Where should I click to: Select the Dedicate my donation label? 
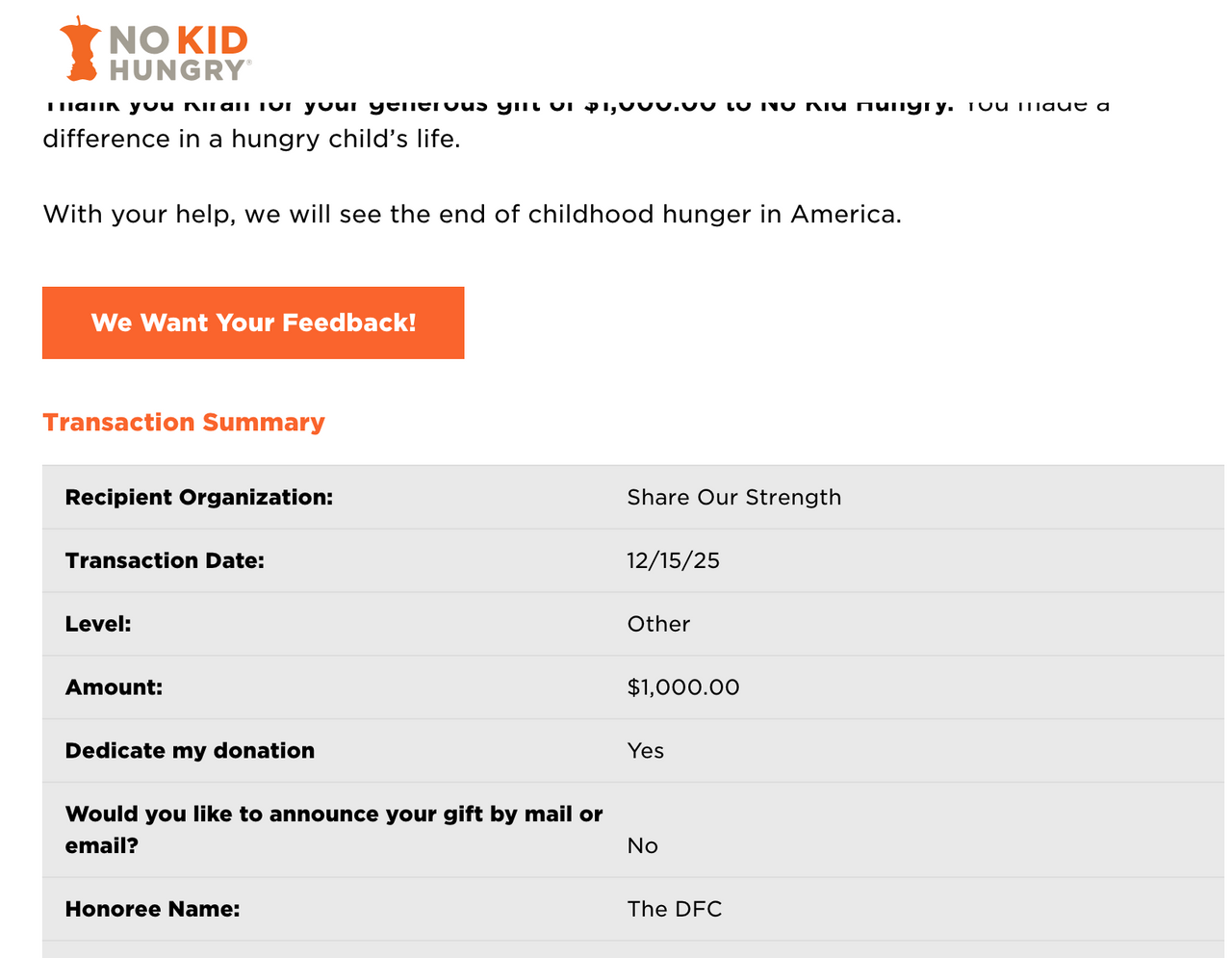point(190,751)
